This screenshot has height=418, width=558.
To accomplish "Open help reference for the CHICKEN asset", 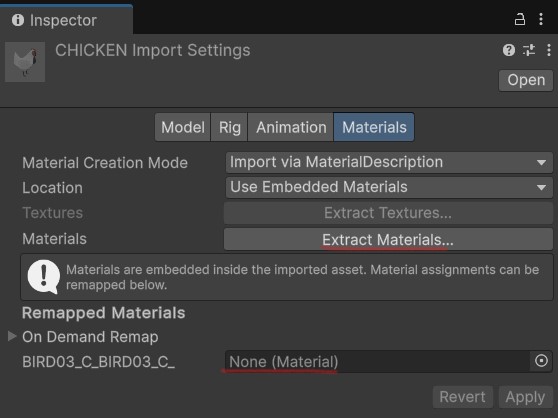I will point(509,50).
